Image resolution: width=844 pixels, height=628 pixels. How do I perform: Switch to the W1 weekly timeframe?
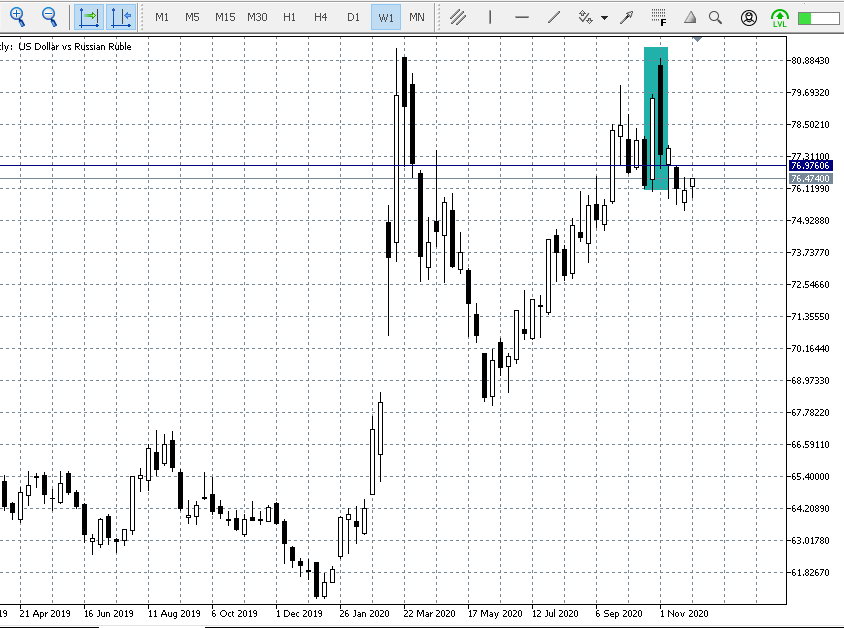(385, 17)
